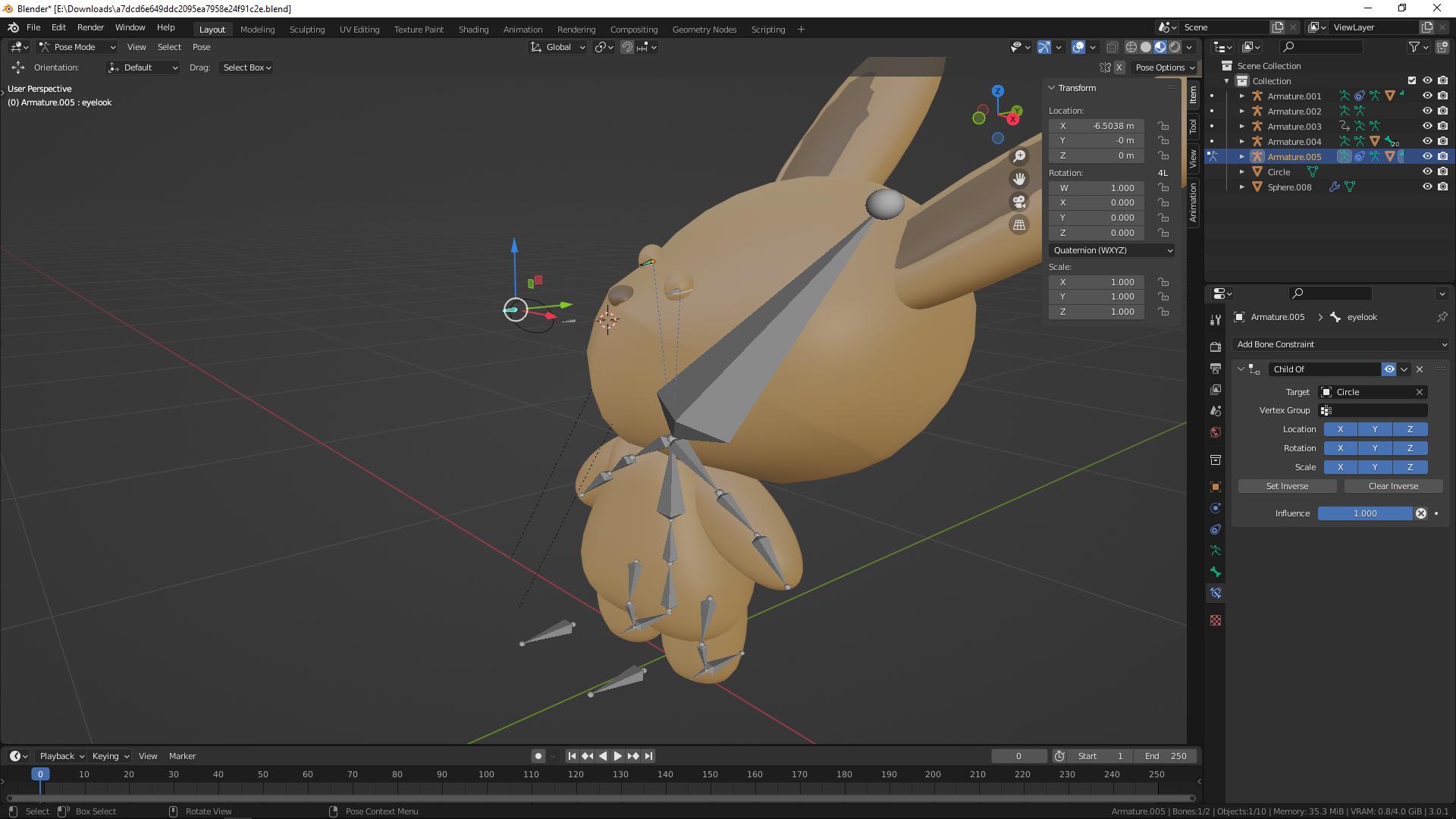The image size is (1456, 819).
Task: Toggle the Child Of constraint visibility eye
Action: 1389,369
